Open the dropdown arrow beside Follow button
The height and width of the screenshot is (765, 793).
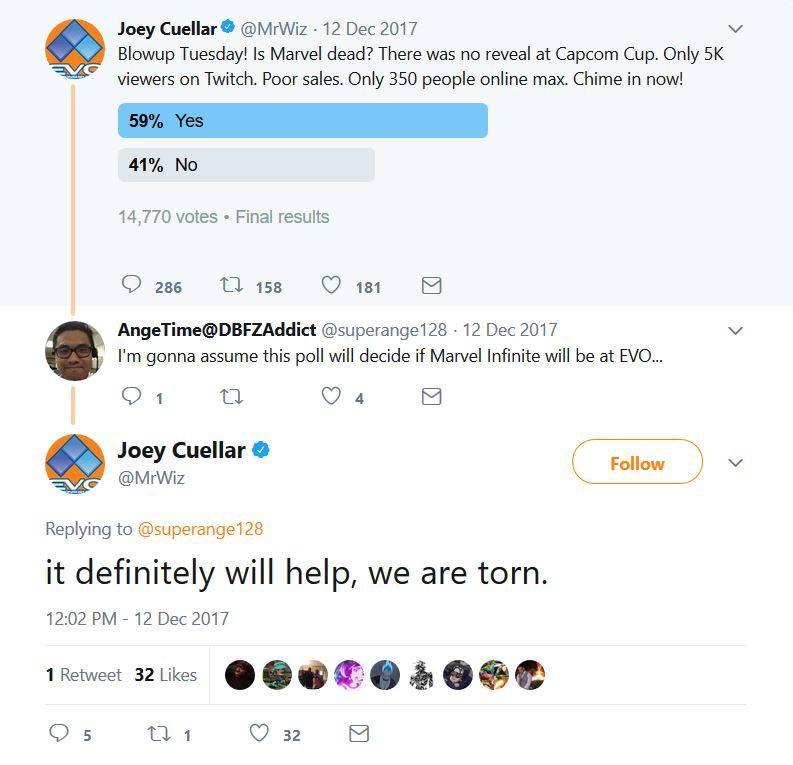[736, 463]
